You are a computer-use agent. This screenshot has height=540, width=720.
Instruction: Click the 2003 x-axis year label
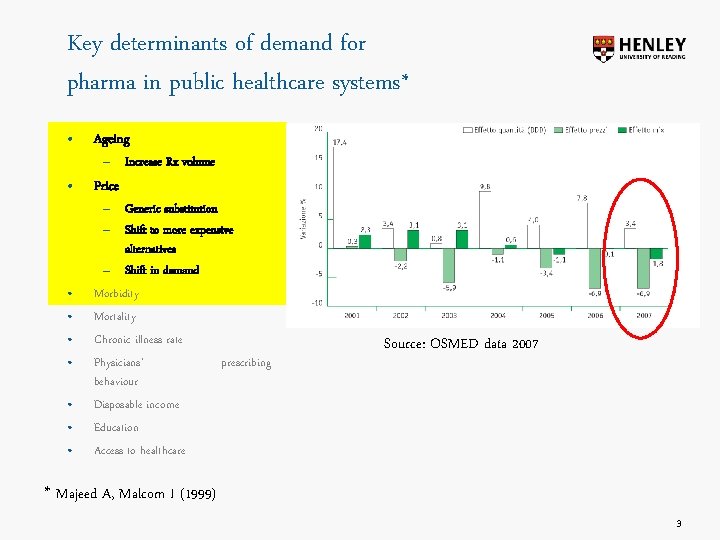point(449,315)
